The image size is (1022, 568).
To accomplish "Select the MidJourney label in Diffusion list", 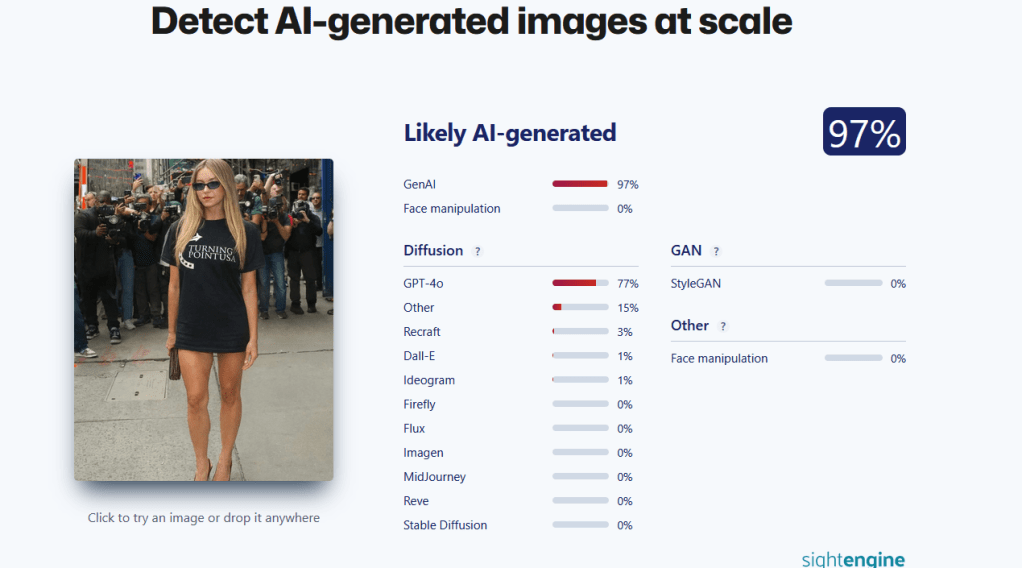I will click(435, 477).
